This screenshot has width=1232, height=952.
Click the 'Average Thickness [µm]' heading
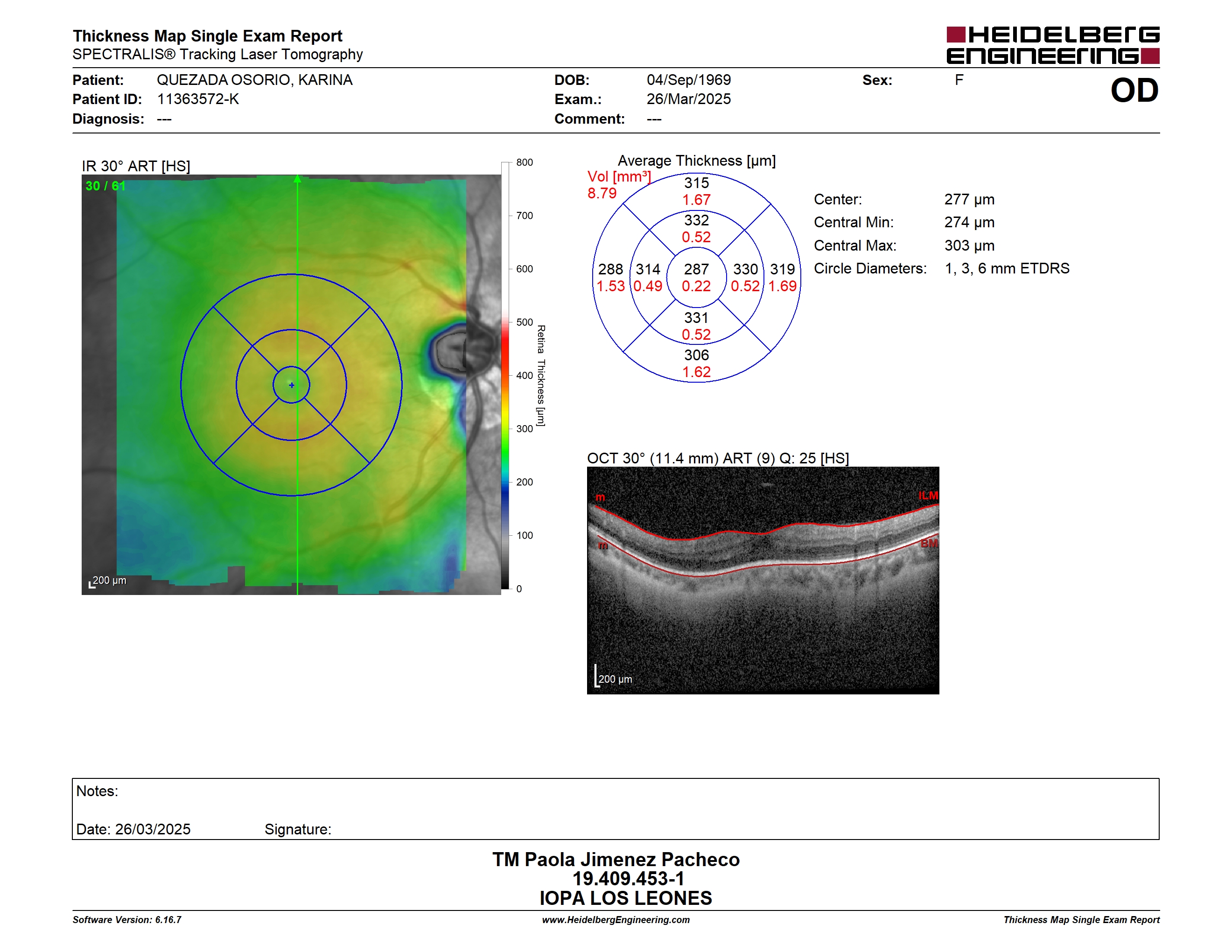697,161
